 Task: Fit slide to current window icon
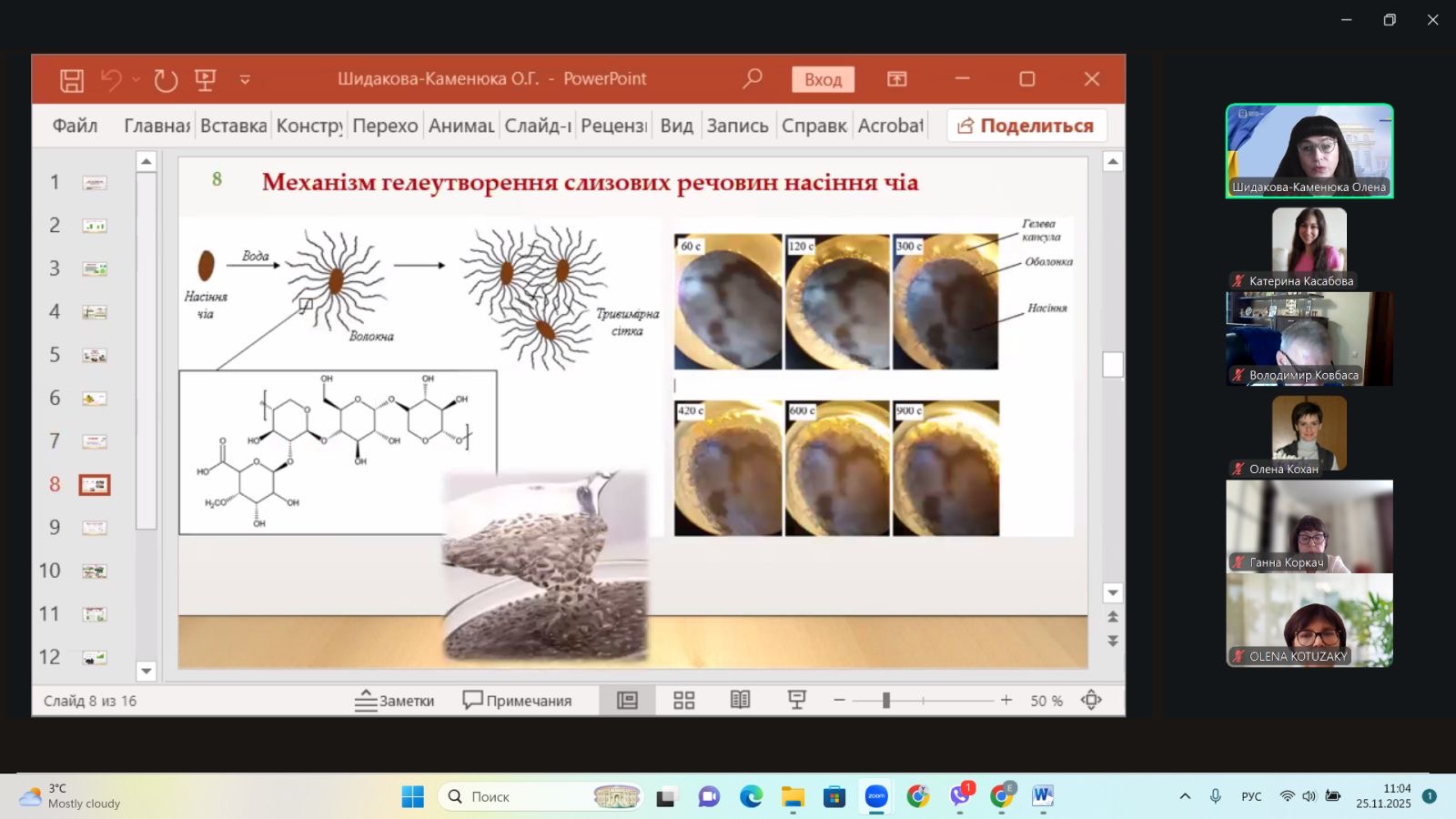1091,700
